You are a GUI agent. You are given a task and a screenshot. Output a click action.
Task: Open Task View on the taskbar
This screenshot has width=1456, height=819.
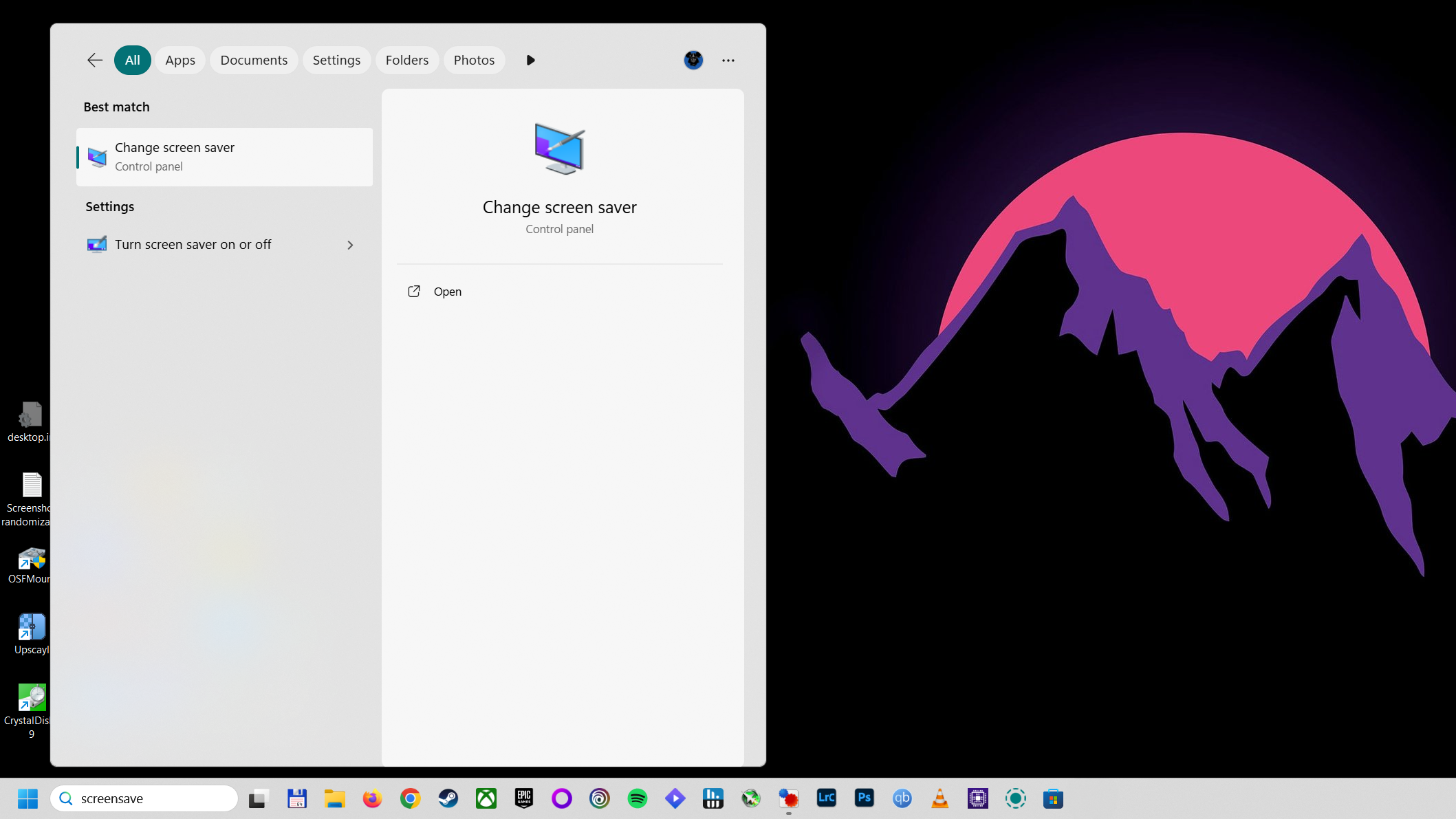click(x=257, y=798)
